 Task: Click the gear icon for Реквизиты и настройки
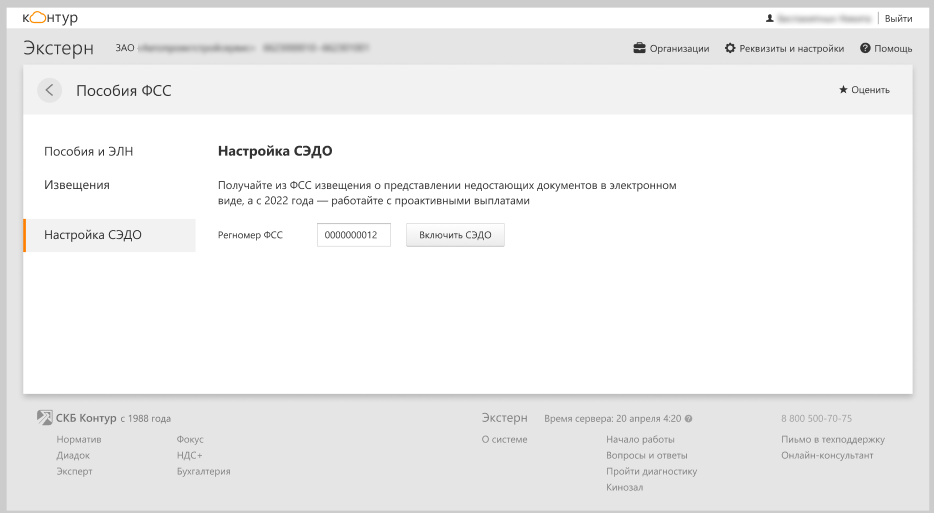tap(730, 48)
